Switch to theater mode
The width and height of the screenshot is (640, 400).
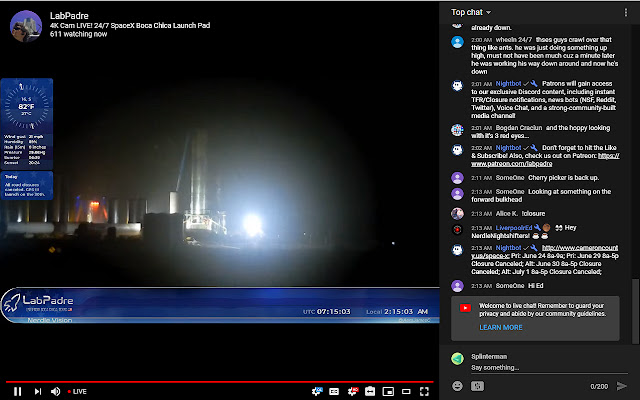click(x=406, y=391)
